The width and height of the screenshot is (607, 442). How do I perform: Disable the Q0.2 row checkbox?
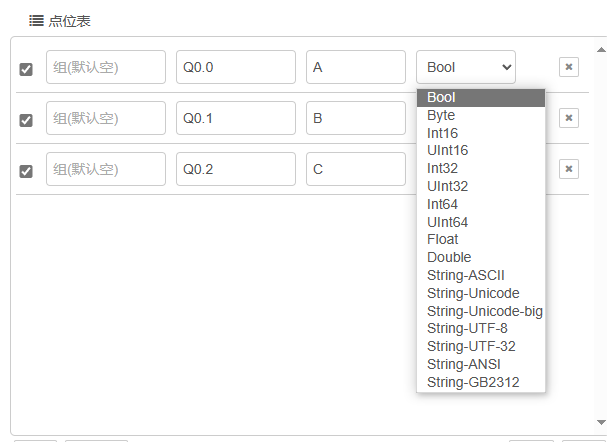(26, 171)
